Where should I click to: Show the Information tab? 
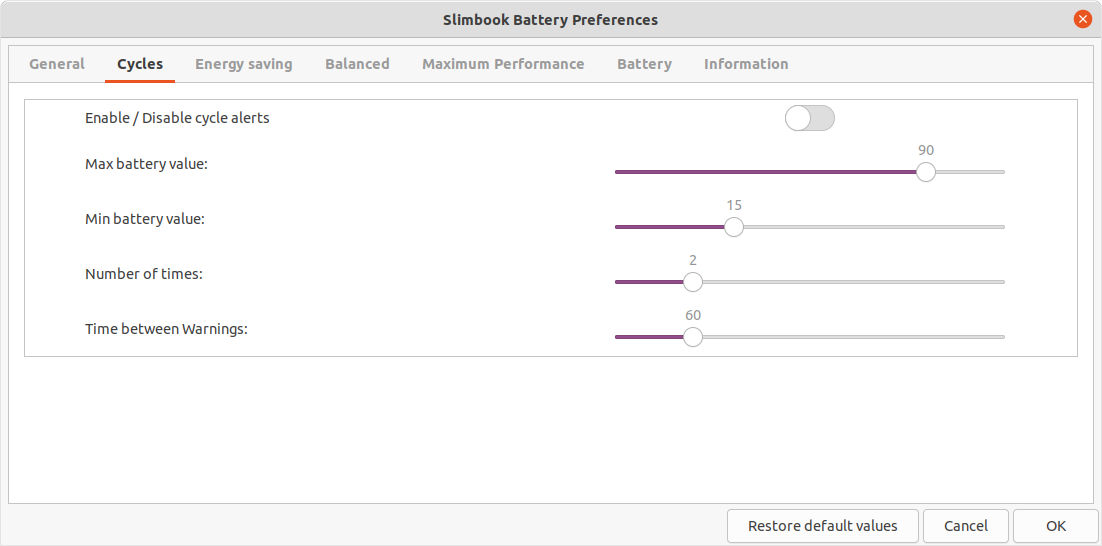[x=746, y=64]
